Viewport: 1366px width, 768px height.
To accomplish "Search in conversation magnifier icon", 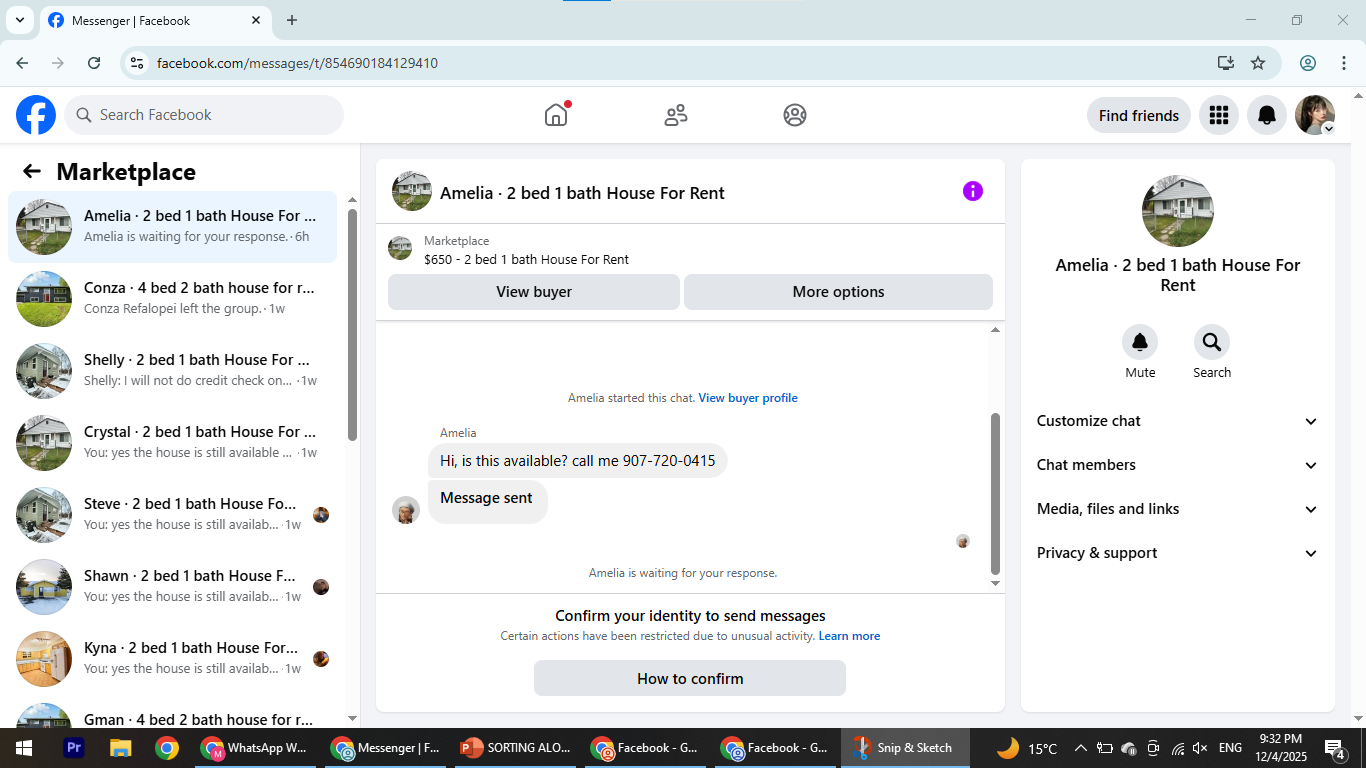I will (1212, 343).
